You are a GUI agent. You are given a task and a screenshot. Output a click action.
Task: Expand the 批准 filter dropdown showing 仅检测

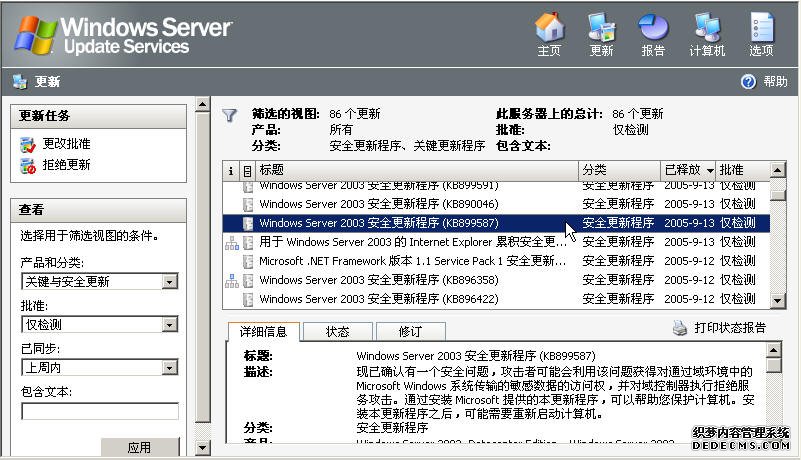pyautogui.click(x=170, y=325)
